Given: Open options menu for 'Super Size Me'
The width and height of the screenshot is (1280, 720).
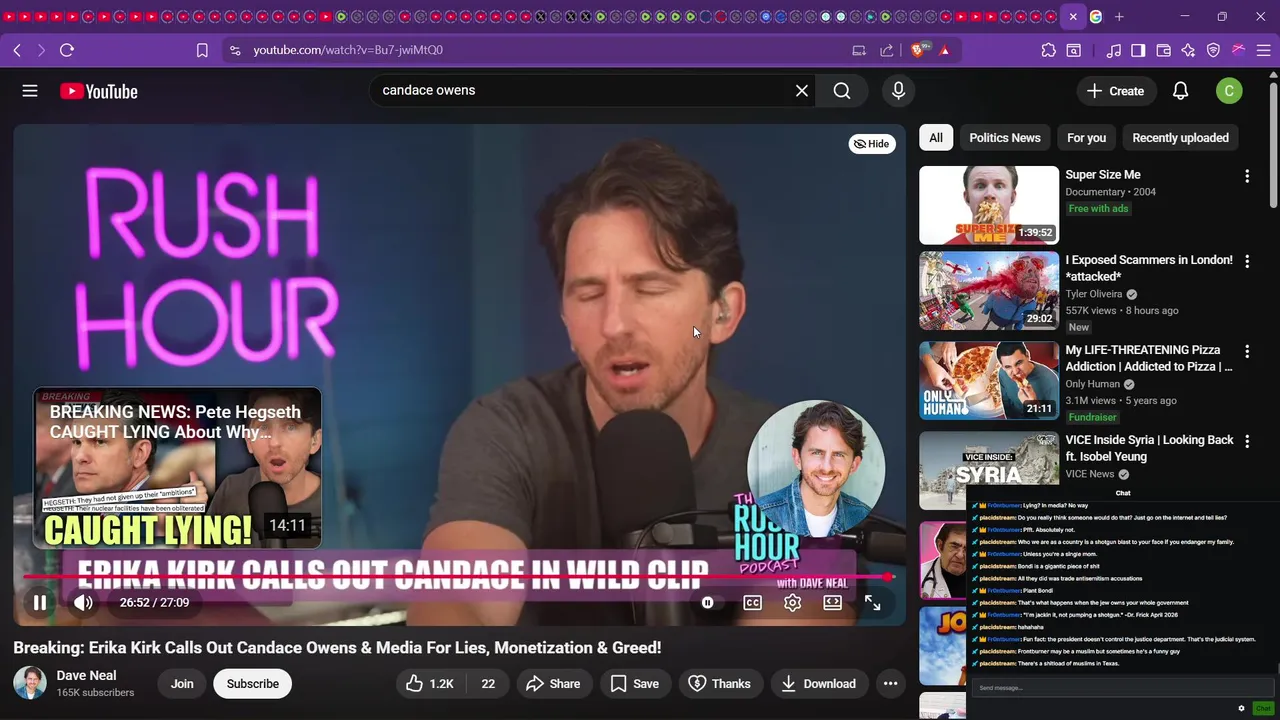Looking at the screenshot, I should 1247,176.
